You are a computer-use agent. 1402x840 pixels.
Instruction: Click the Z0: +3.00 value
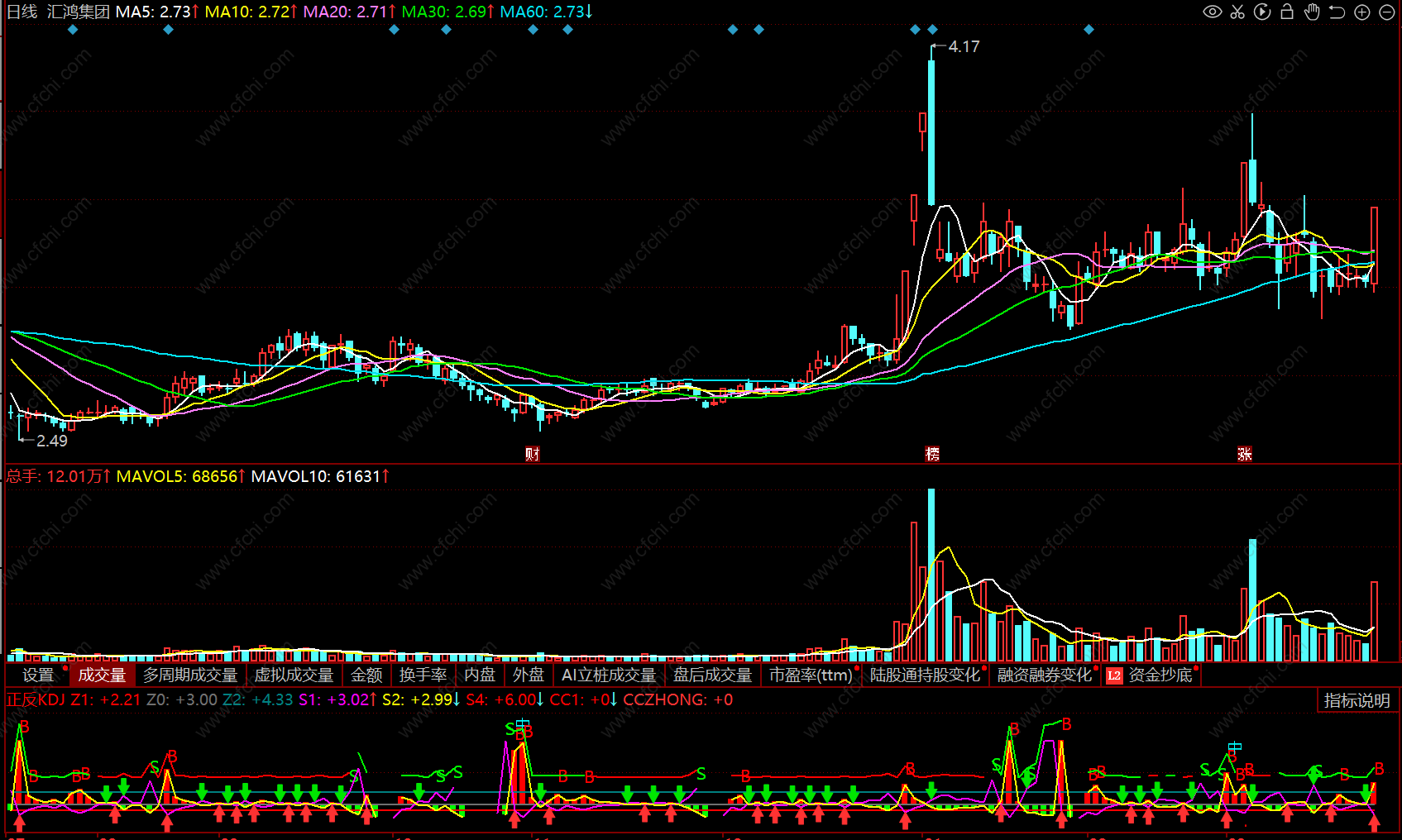pyautogui.click(x=182, y=699)
